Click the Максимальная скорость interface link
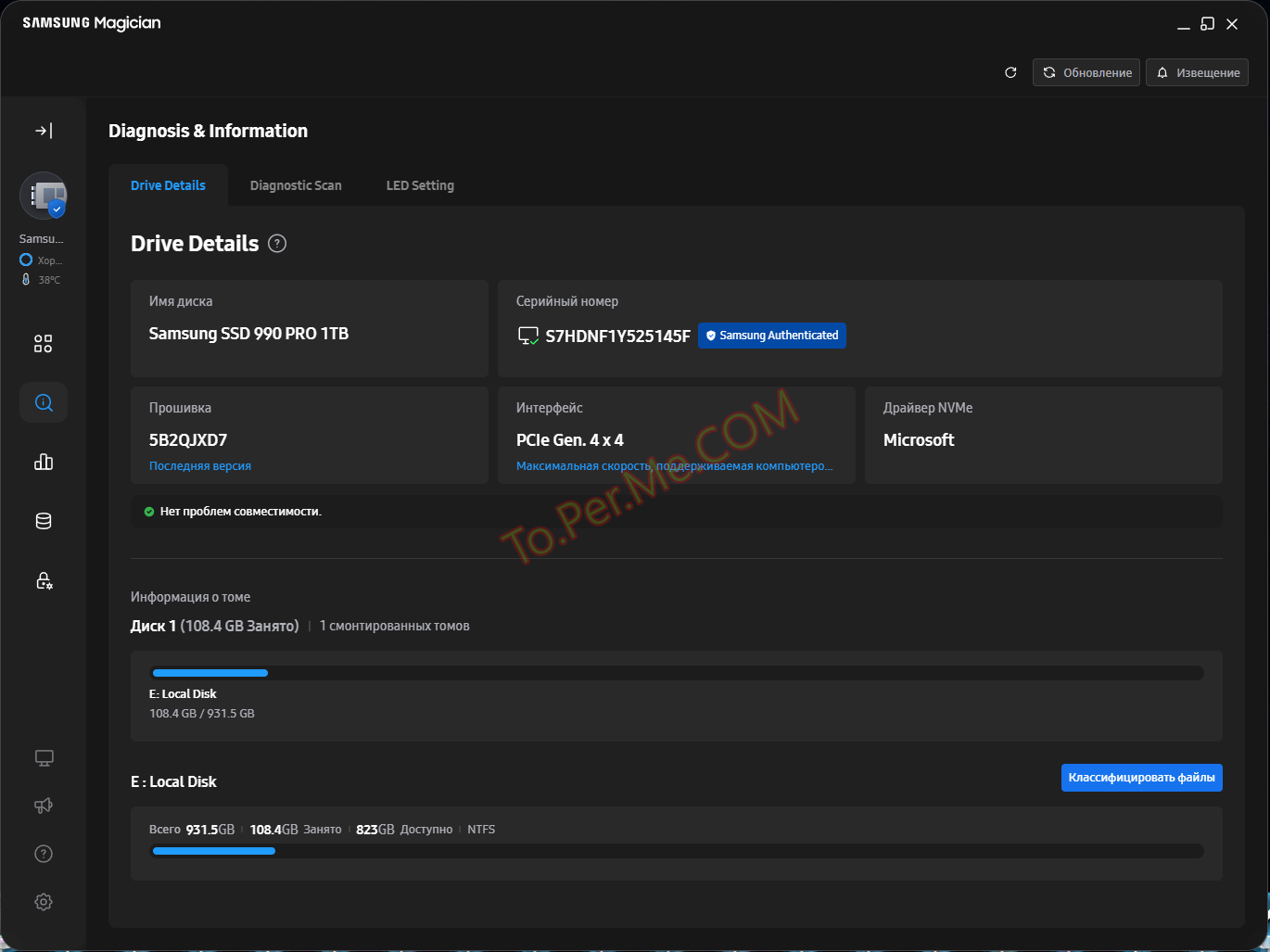Image resolution: width=1270 pixels, height=952 pixels. tap(674, 466)
